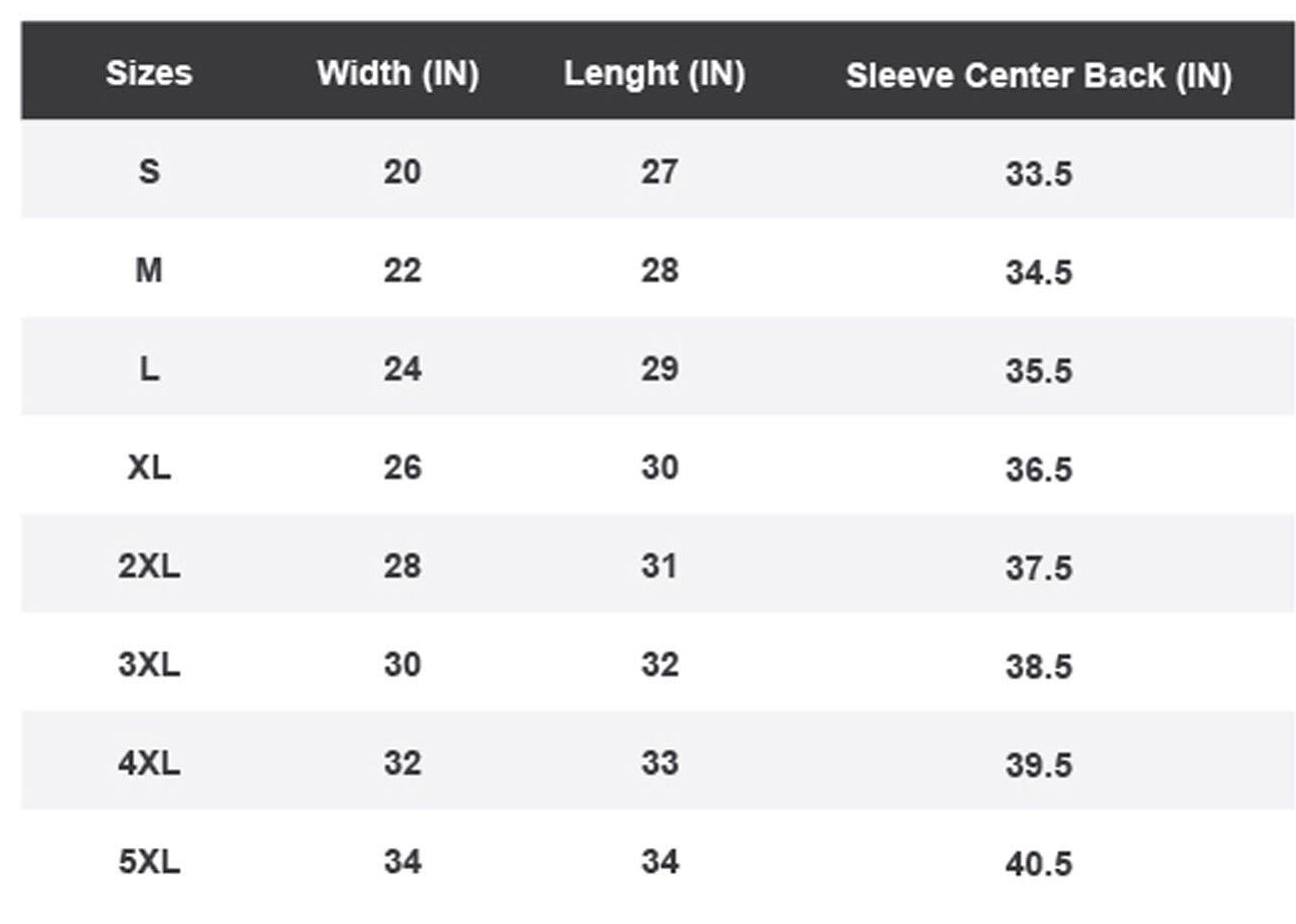The height and width of the screenshot is (924, 1296).
Task: Click sleeve value 37.5
Action: pyautogui.click(x=1038, y=568)
